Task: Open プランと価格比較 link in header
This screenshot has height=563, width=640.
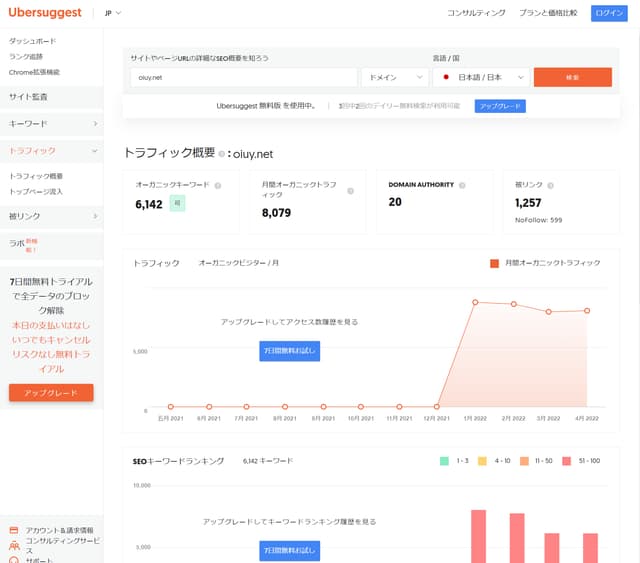Action: point(548,13)
